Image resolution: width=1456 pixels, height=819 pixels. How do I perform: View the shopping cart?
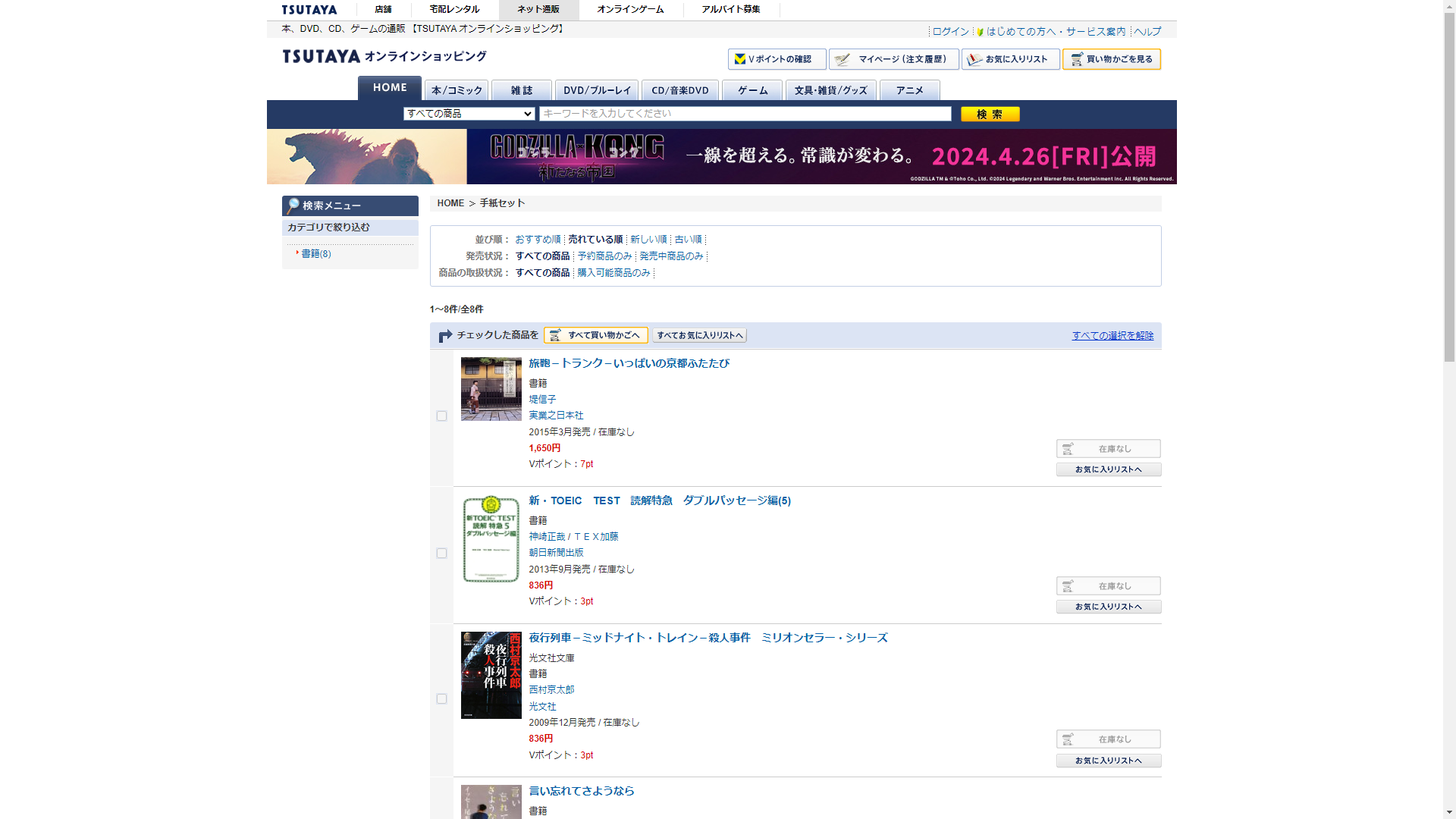[1111, 59]
